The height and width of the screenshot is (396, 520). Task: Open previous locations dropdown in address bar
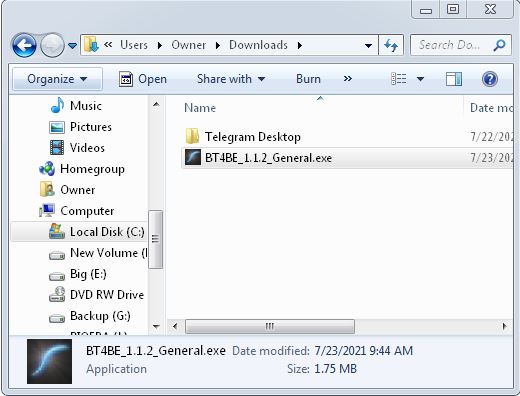click(368, 45)
